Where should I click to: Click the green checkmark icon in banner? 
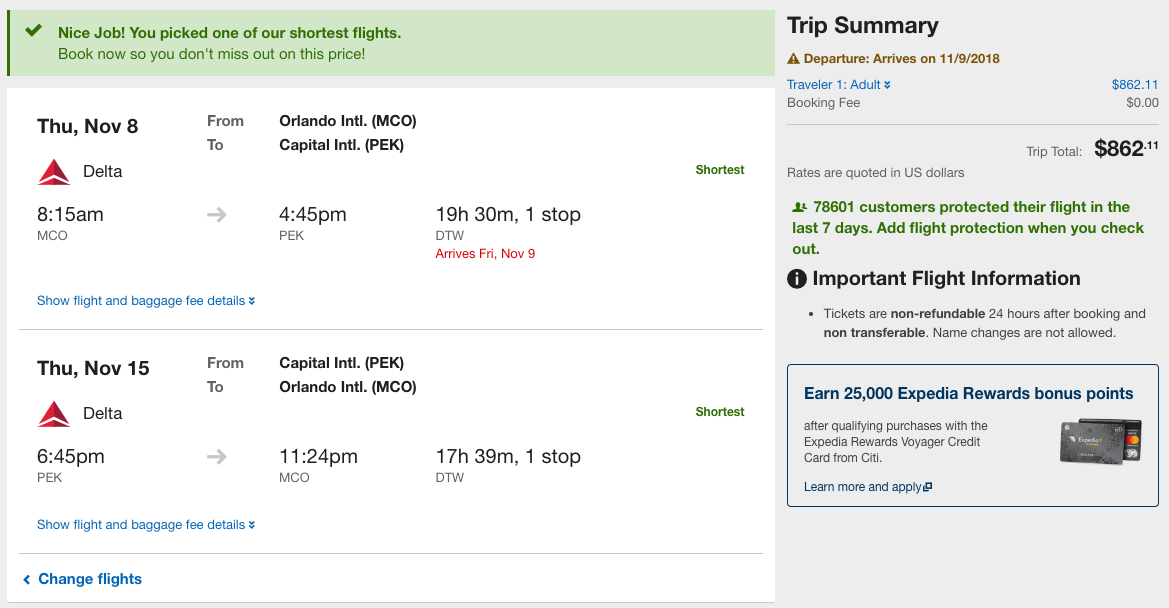tap(33, 31)
